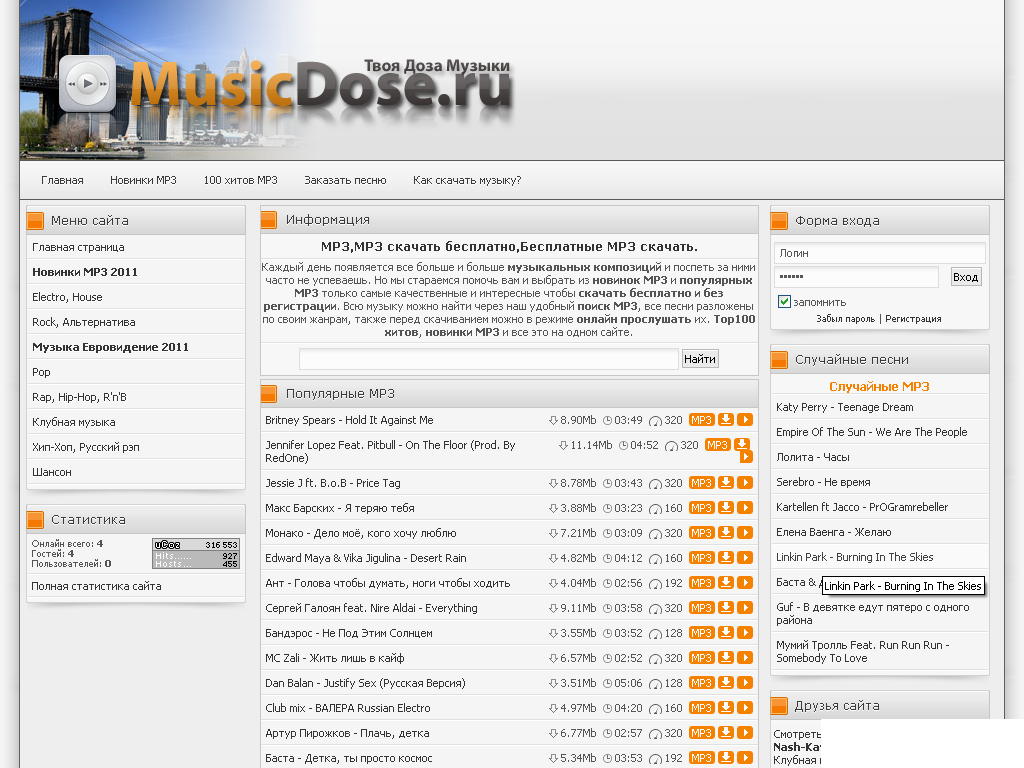1024x768 pixels.
Task: Open random song Serebro - Не время
Action: 823,482
